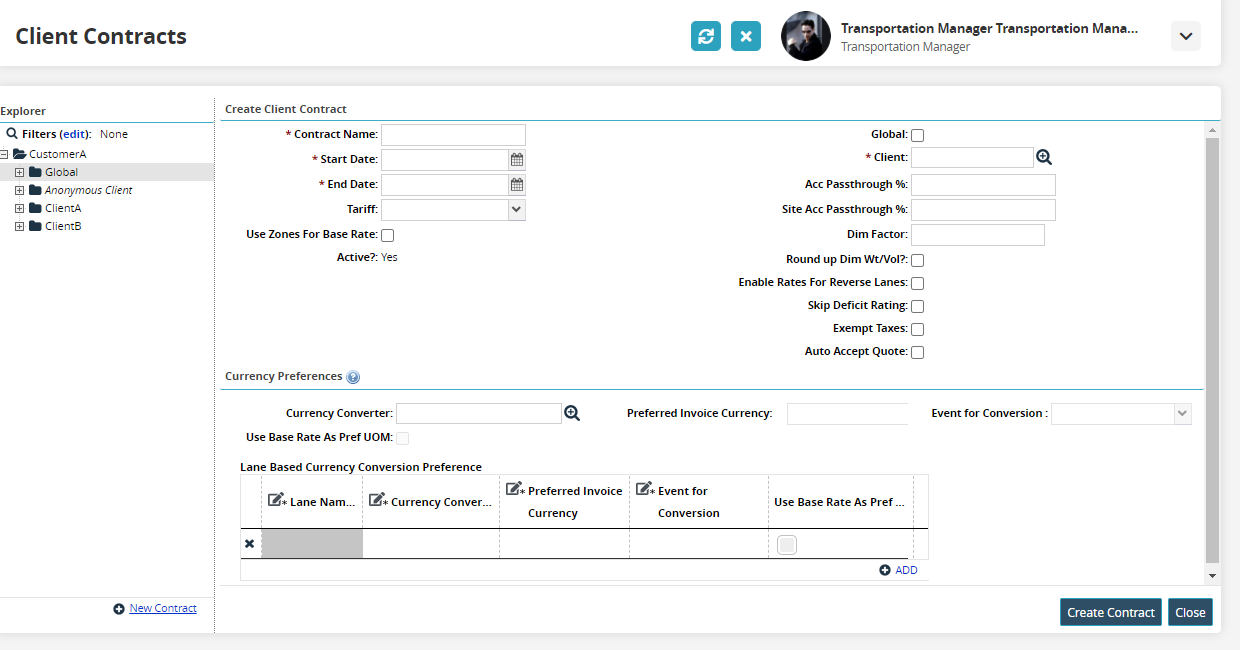Click the CustomerA open folder icon
1240x650 pixels.
[x=19, y=154]
